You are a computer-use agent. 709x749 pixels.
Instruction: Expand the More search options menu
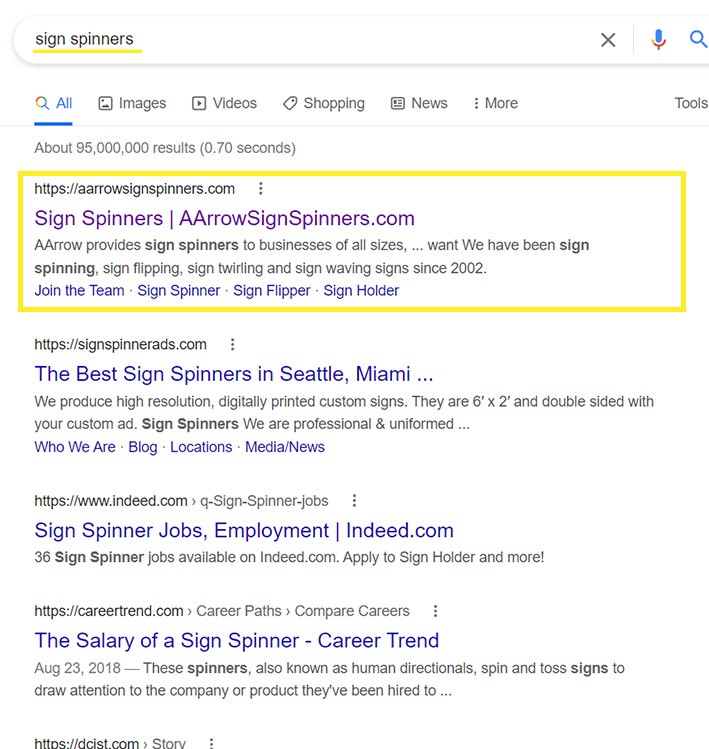point(492,103)
